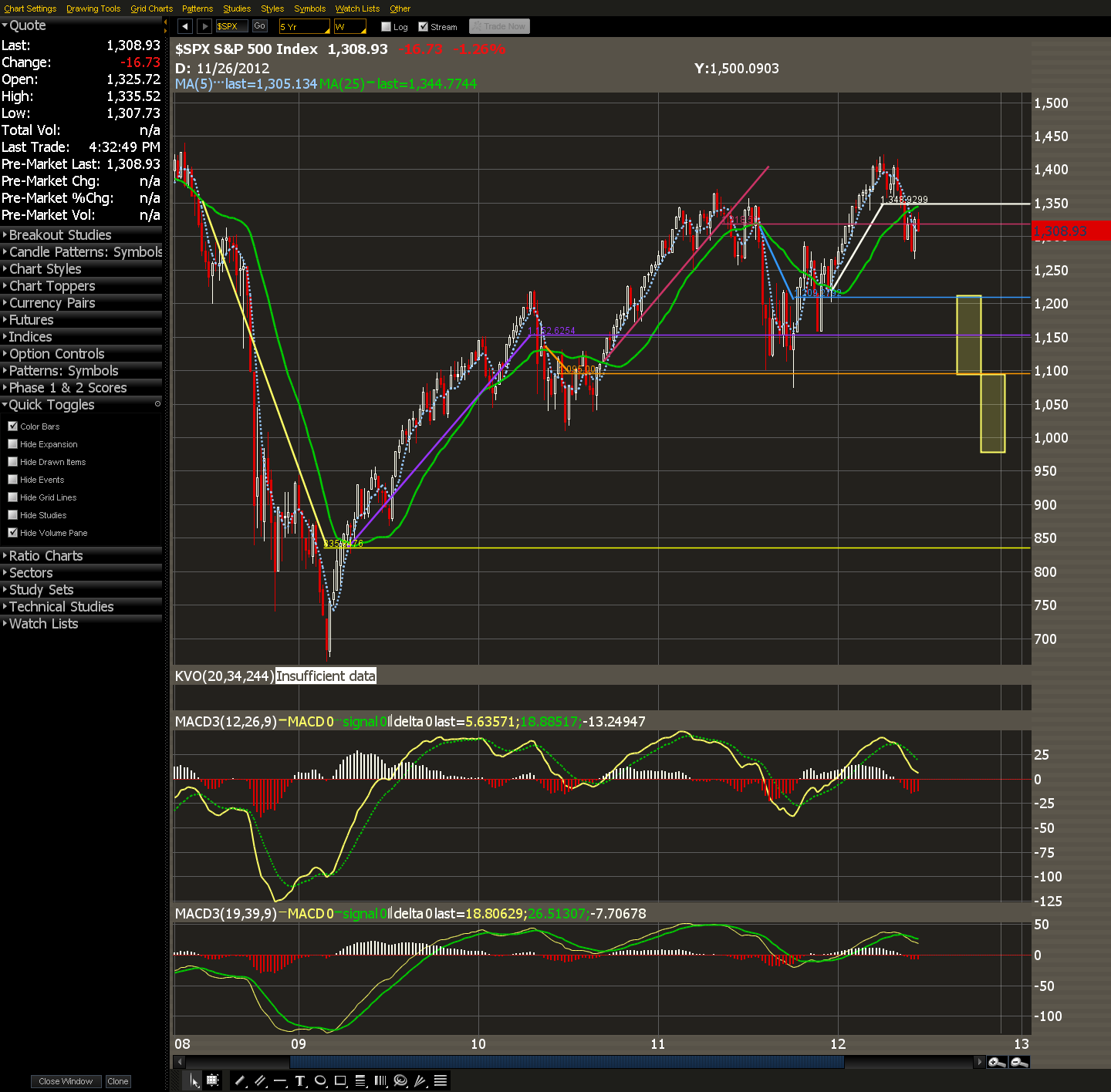Screen dimensions: 1111x1092
Task: Disable the Stream checkbox
Action: point(423,27)
